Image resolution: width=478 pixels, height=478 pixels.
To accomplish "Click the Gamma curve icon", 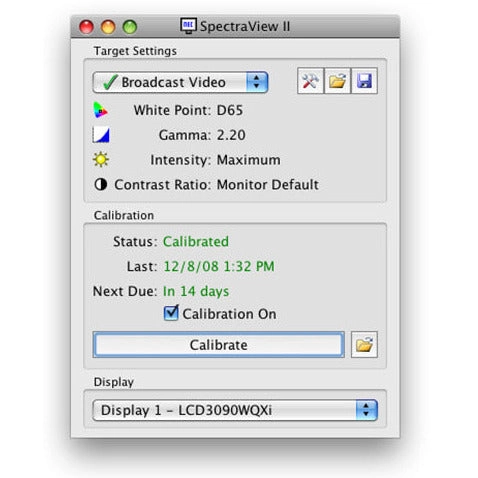I will click(101, 135).
